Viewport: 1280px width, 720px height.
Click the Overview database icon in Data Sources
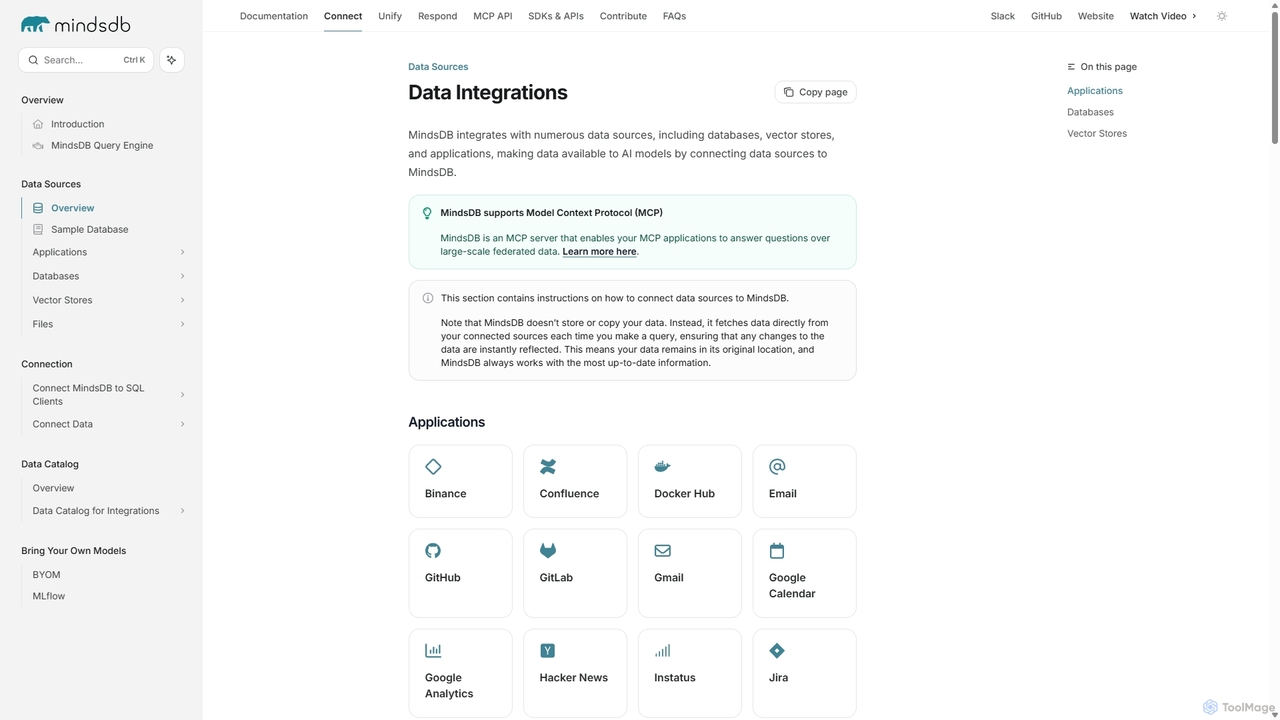pyautogui.click(x=38, y=208)
